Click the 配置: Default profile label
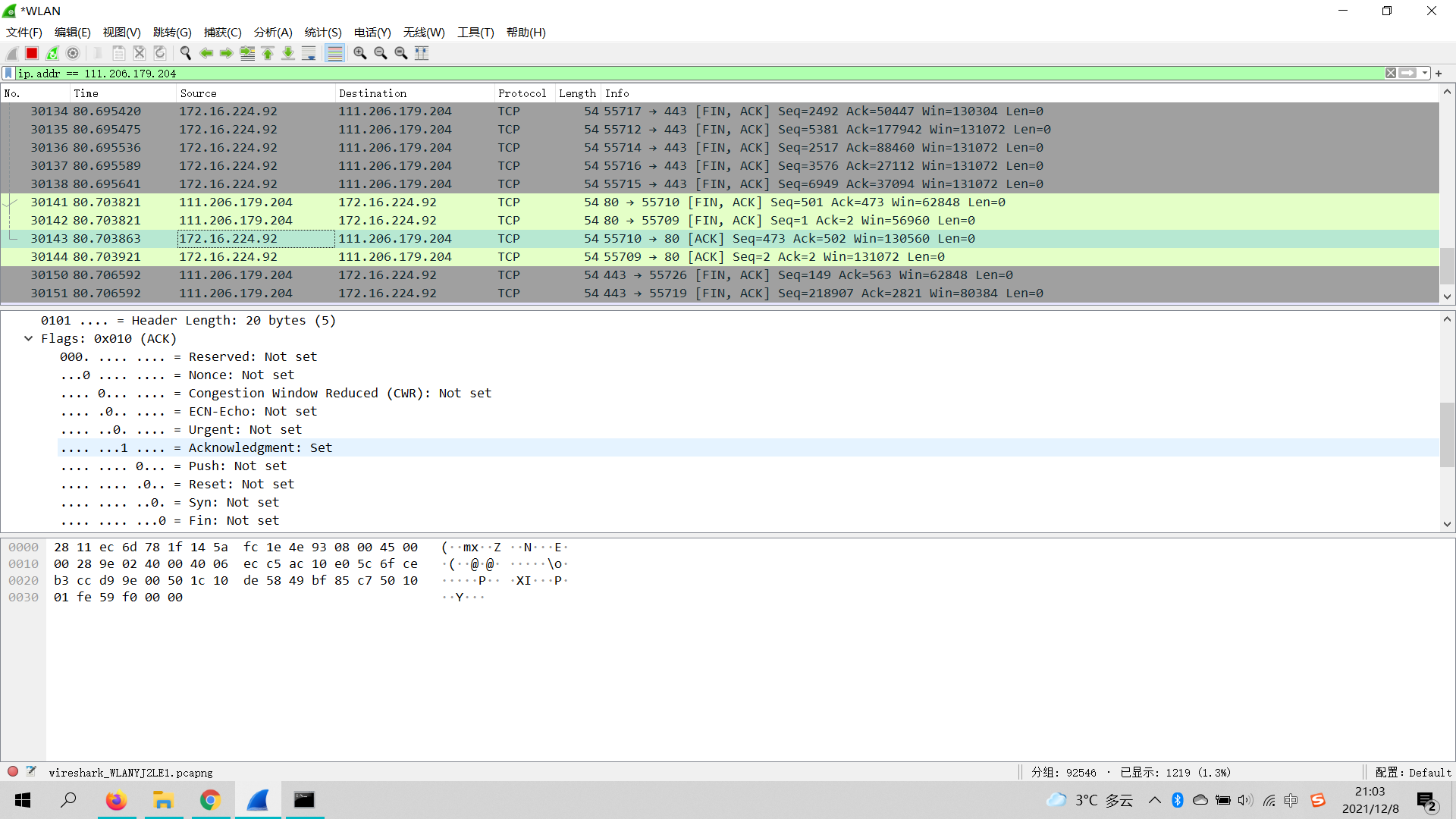Image resolution: width=1456 pixels, height=819 pixels. [x=1413, y=773]
